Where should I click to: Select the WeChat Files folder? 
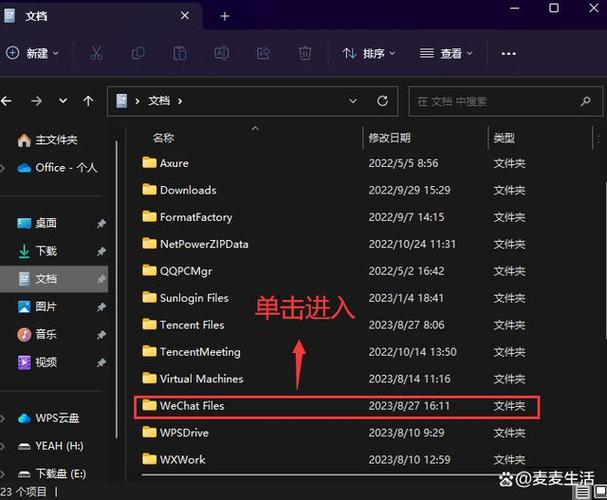coord(336,406)
